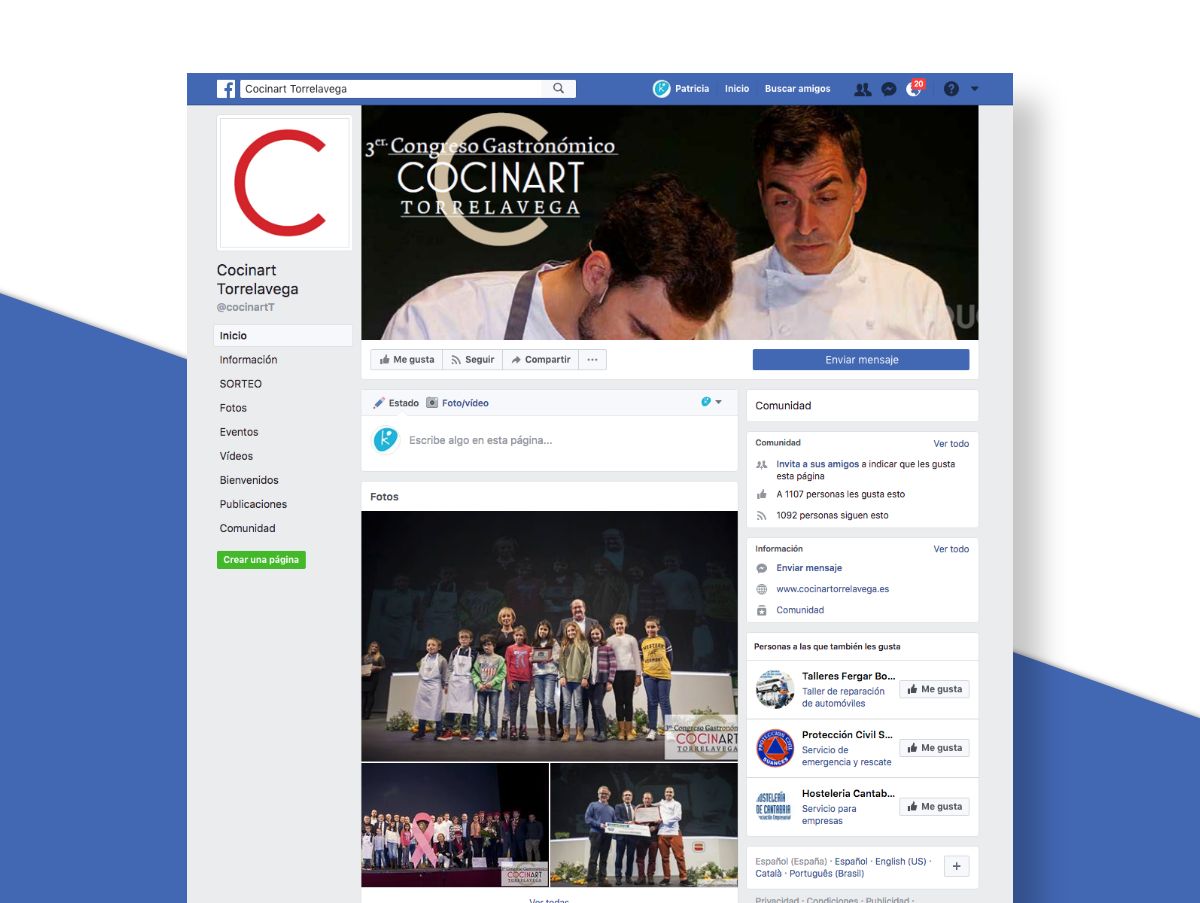Open the Messenger icon in top bar
The image size is (1200, 903).
coord(888,89)
